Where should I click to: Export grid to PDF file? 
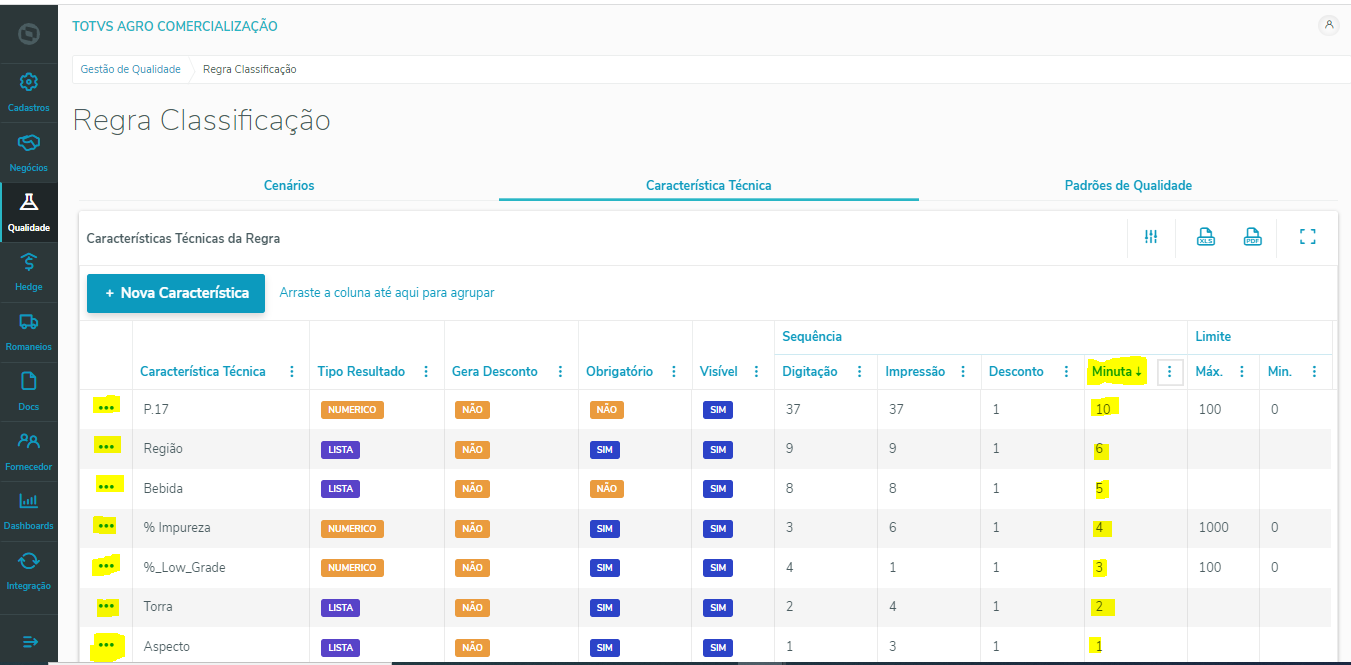point(1252,237)
